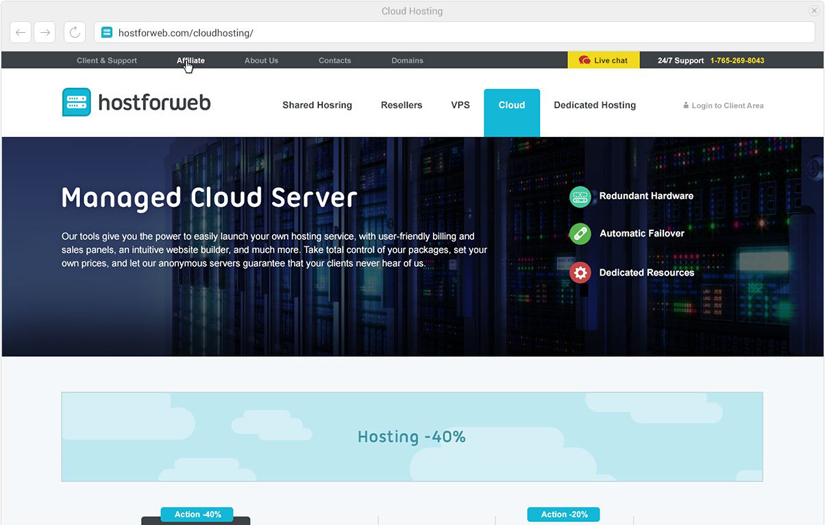
Task: Open the Resellers menu item
Action: click(401, 105)
